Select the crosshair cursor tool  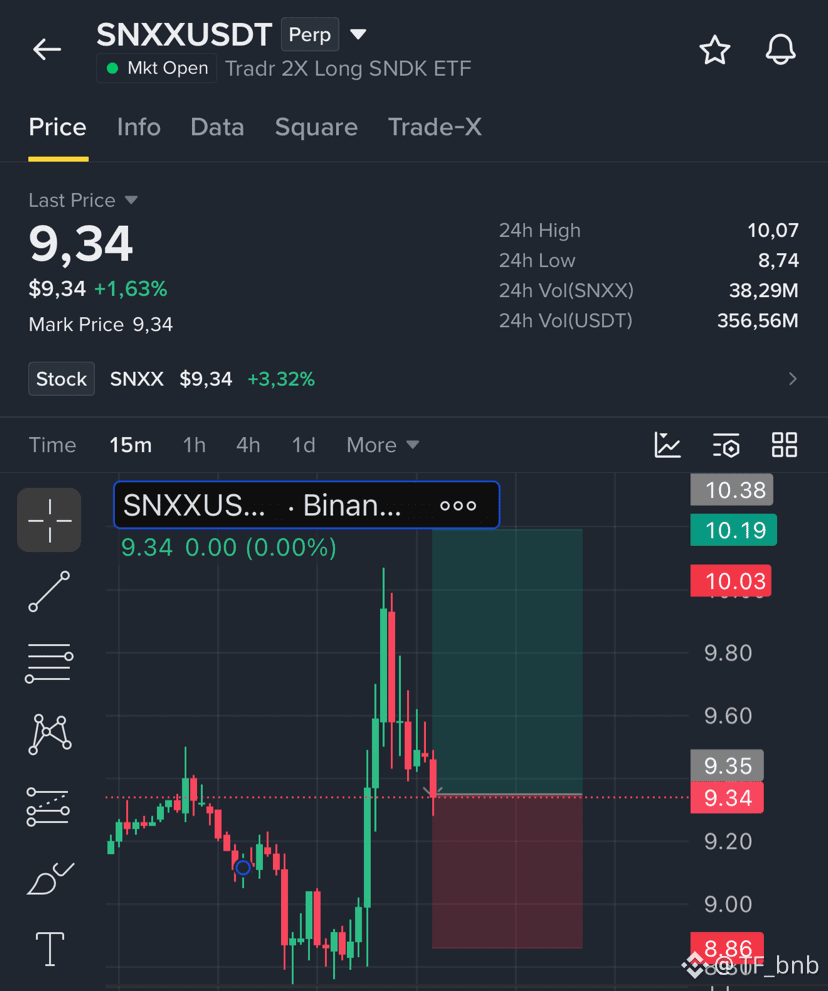coord(49,520)
